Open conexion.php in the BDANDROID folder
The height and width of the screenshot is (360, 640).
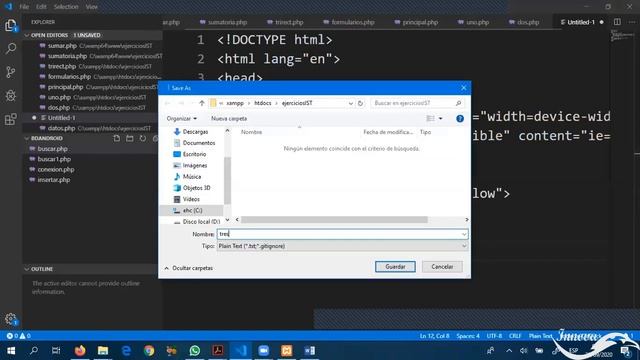click(x=56, y=169)
